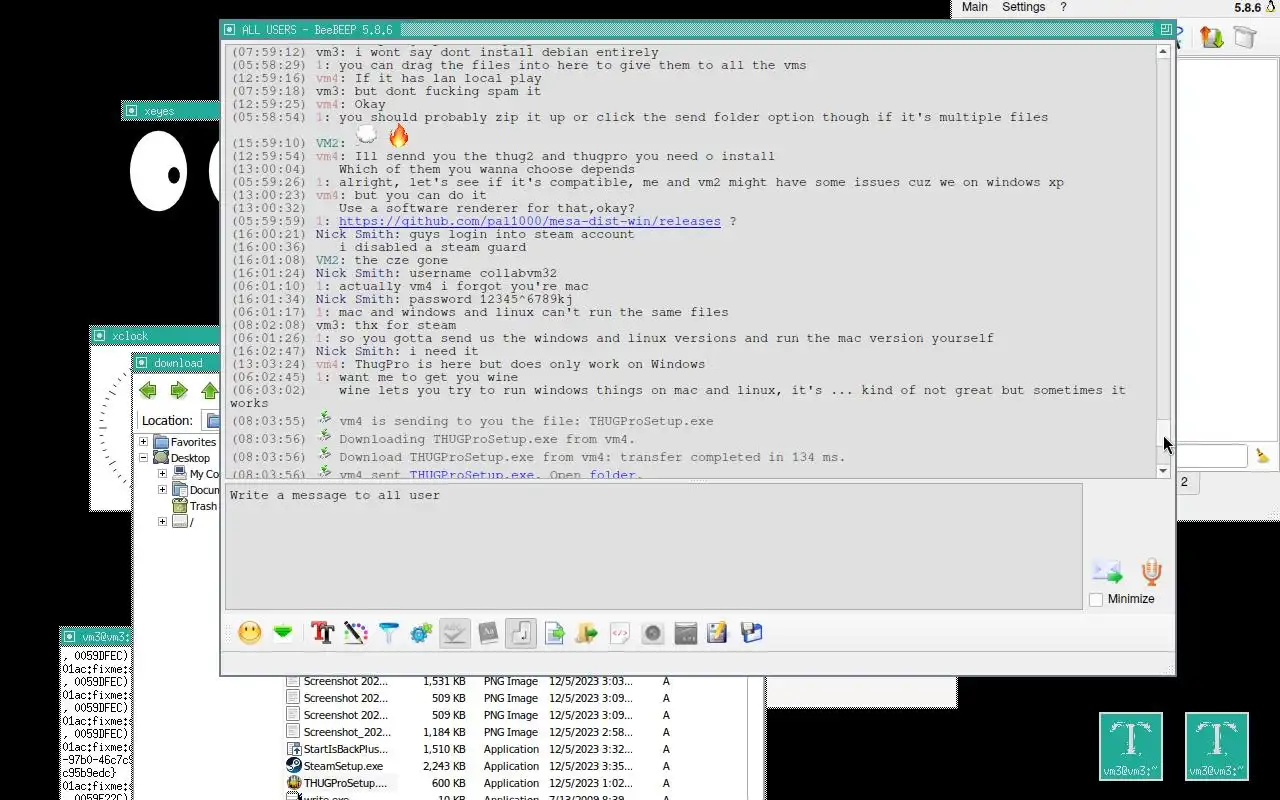Select Favorites in the folder tree
The height and width of the screenshot is (800, 1280).
point(192,442)
